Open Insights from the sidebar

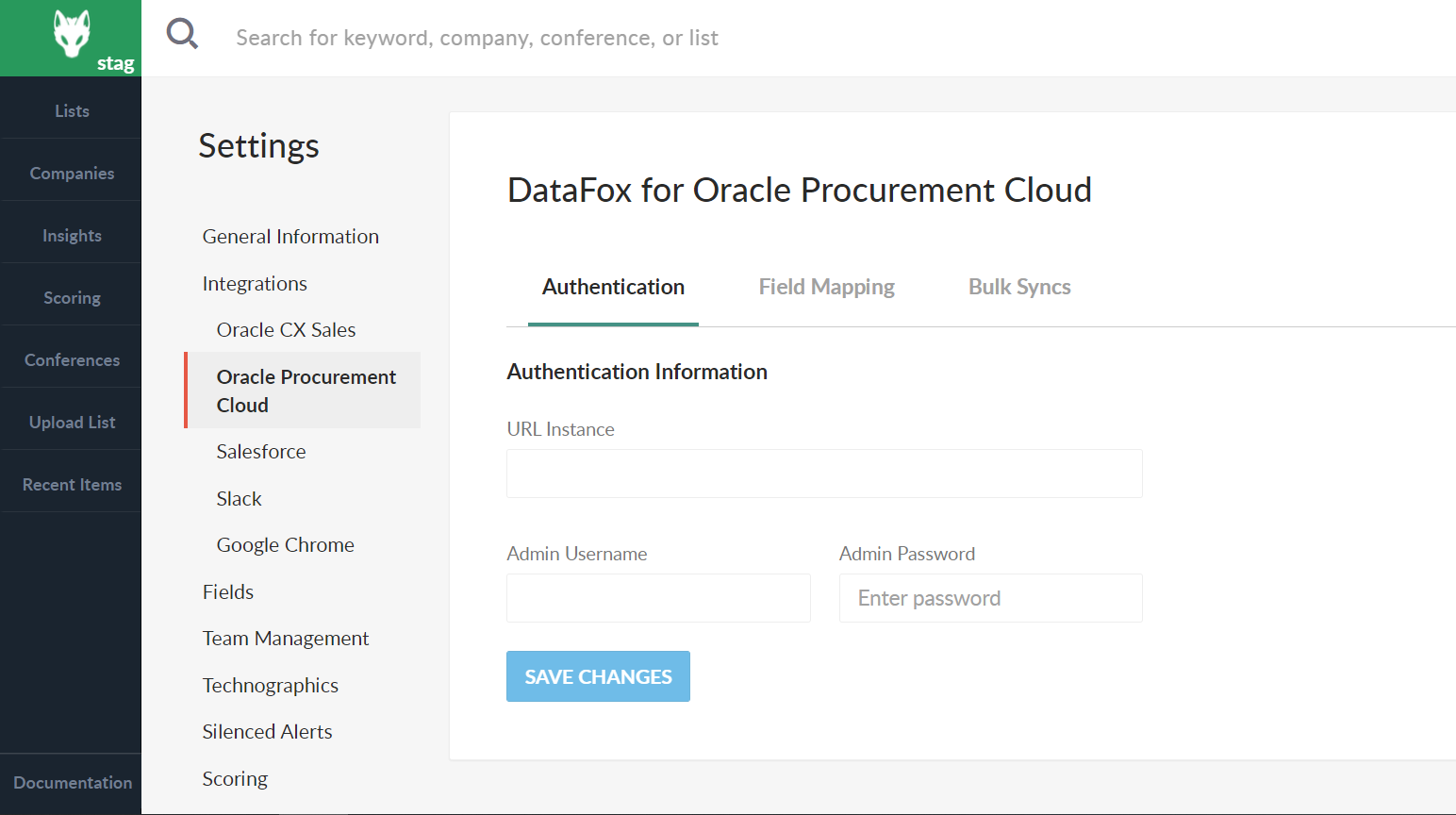click(x=72, y=236)
